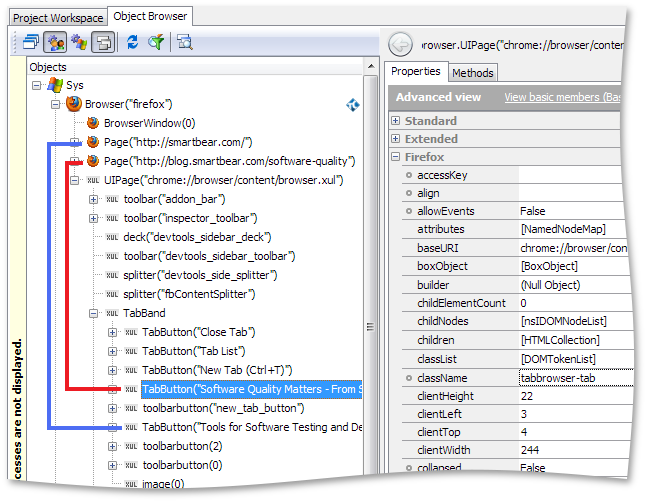Collapse the Browser("firefox") node
The height and width of the screenshot is (503, 648).
click(x=55, y=105)
